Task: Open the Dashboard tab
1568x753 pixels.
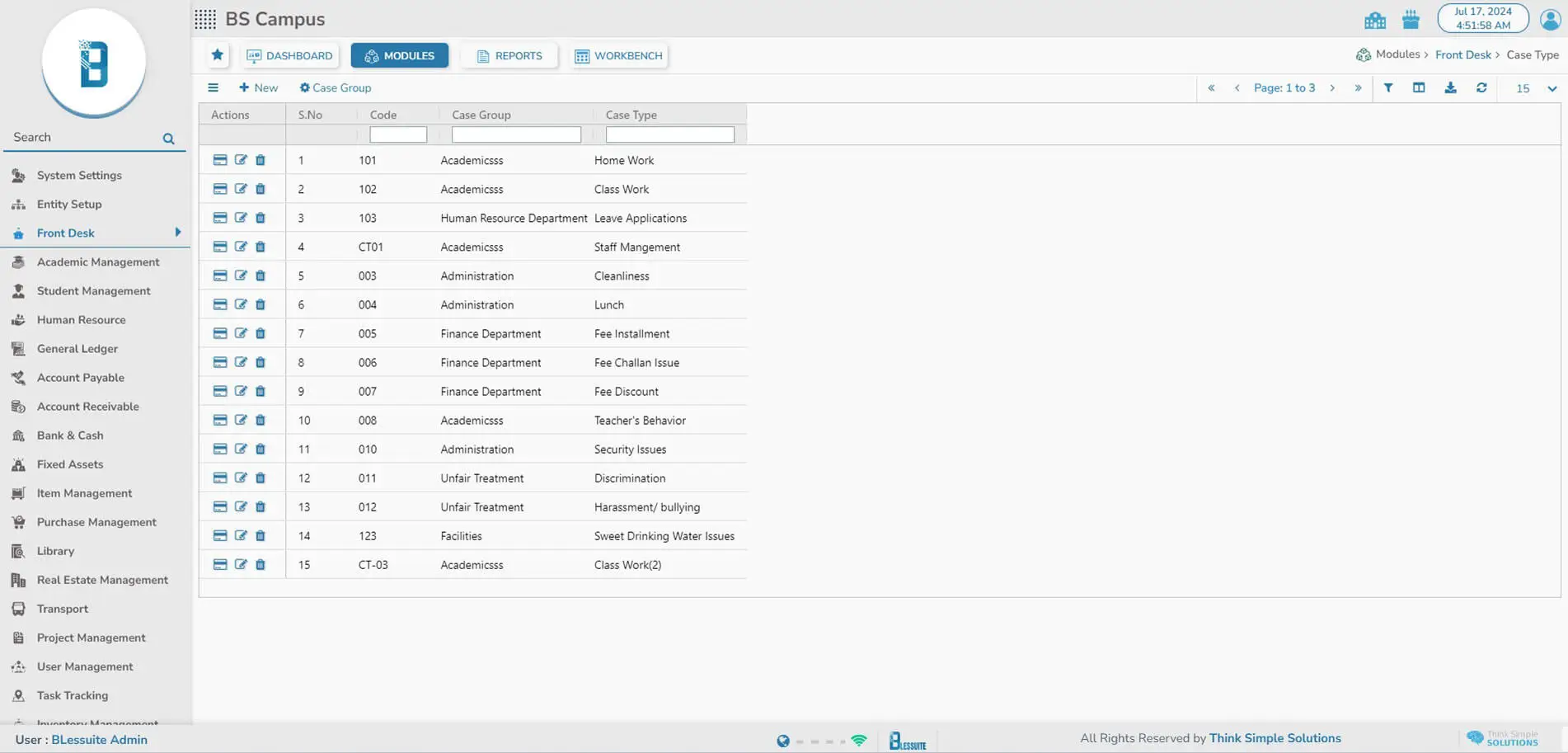Action: pyautogui.click(x=290, y=56)
